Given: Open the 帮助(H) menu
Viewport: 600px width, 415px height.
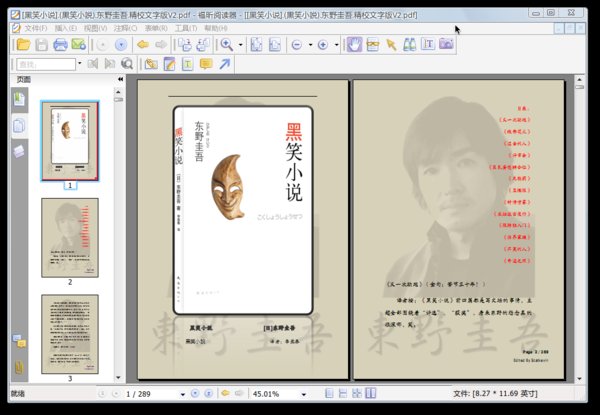Looking at the screenshot, I should point(215,28).
